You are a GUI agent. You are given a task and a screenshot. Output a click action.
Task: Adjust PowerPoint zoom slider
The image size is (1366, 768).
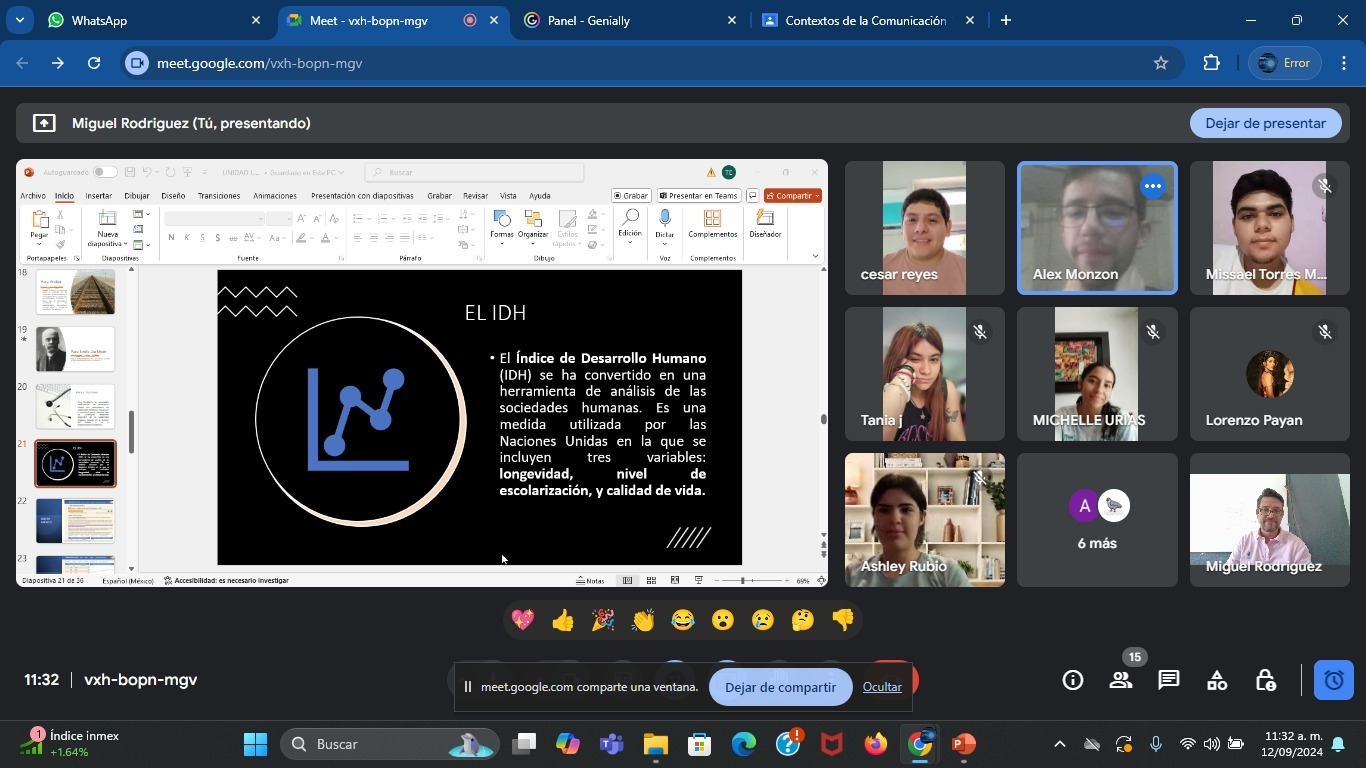pyautogui.click(x=742, y=580)
